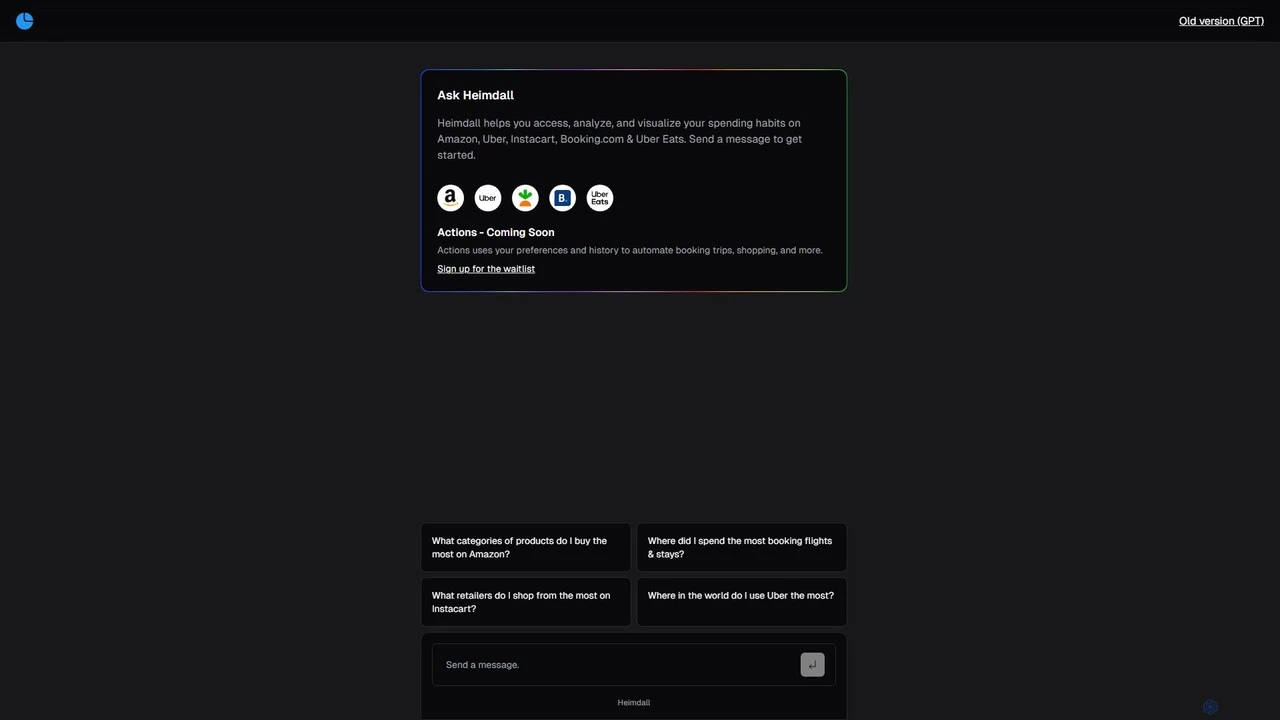This screenshot has height=720, width=1280.
Task: Open the Sign up for the waitlist link
Action: point(486,269)
